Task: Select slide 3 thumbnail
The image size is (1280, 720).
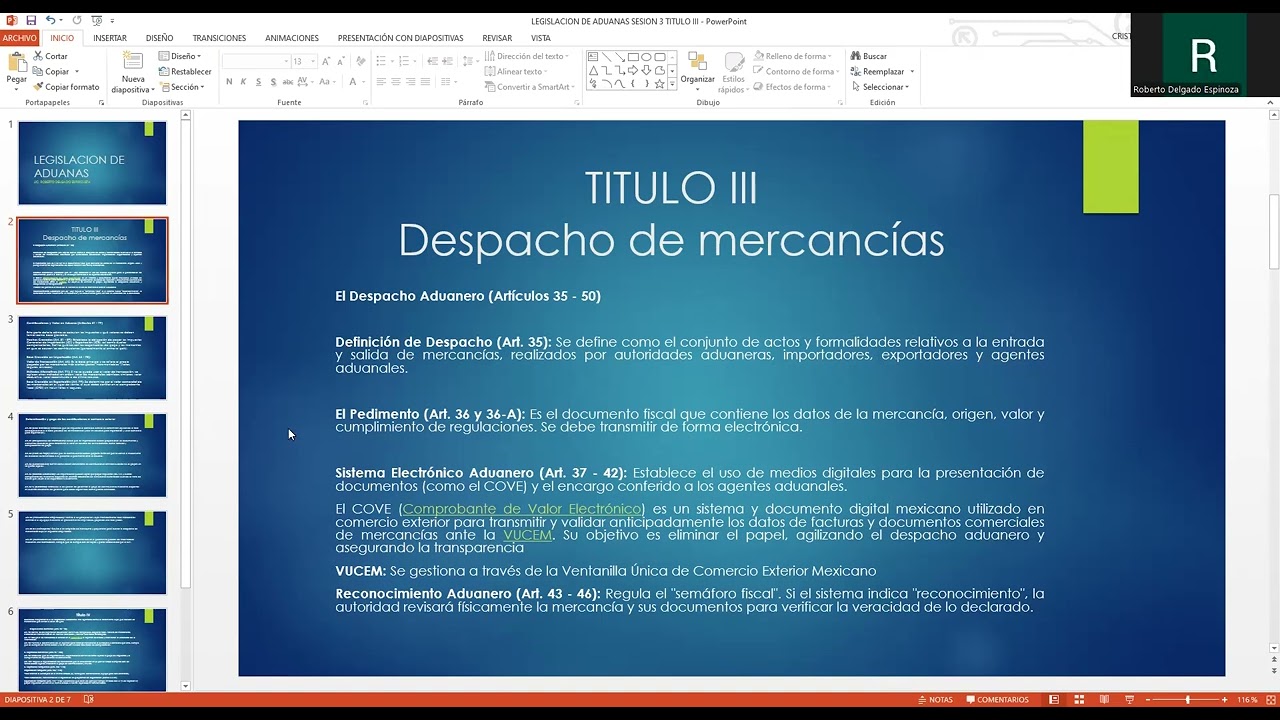Action: (x=92, y=358)
